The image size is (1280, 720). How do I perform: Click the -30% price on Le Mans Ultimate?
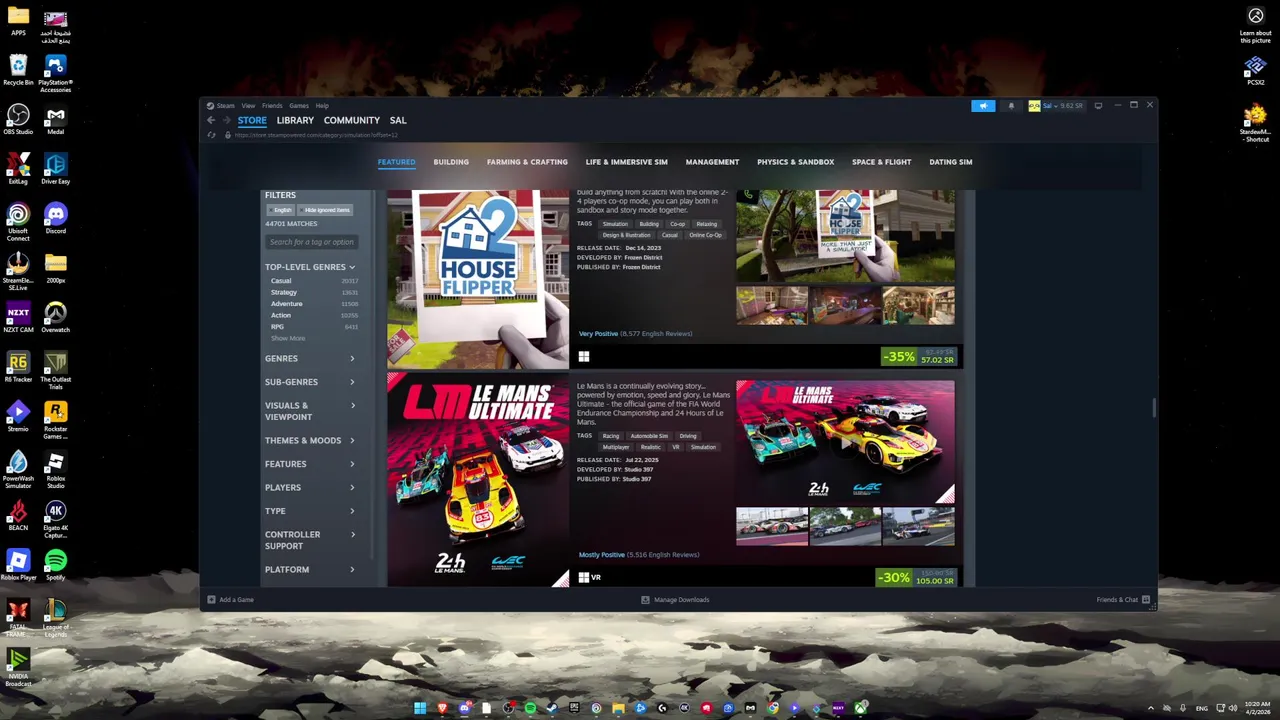coord(917,578)
